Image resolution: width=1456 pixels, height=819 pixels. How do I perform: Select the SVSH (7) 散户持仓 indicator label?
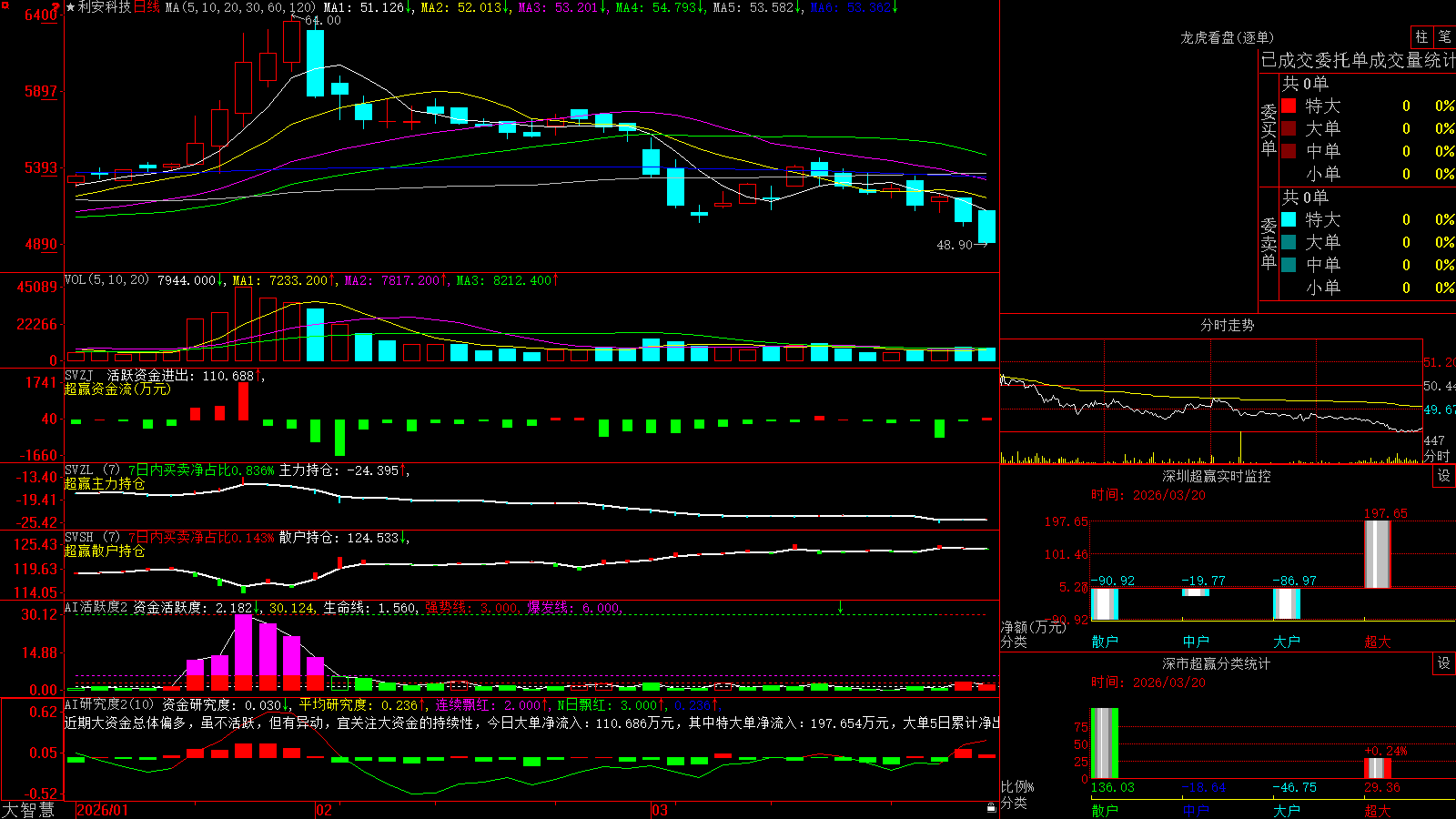[x=92, y=538]
